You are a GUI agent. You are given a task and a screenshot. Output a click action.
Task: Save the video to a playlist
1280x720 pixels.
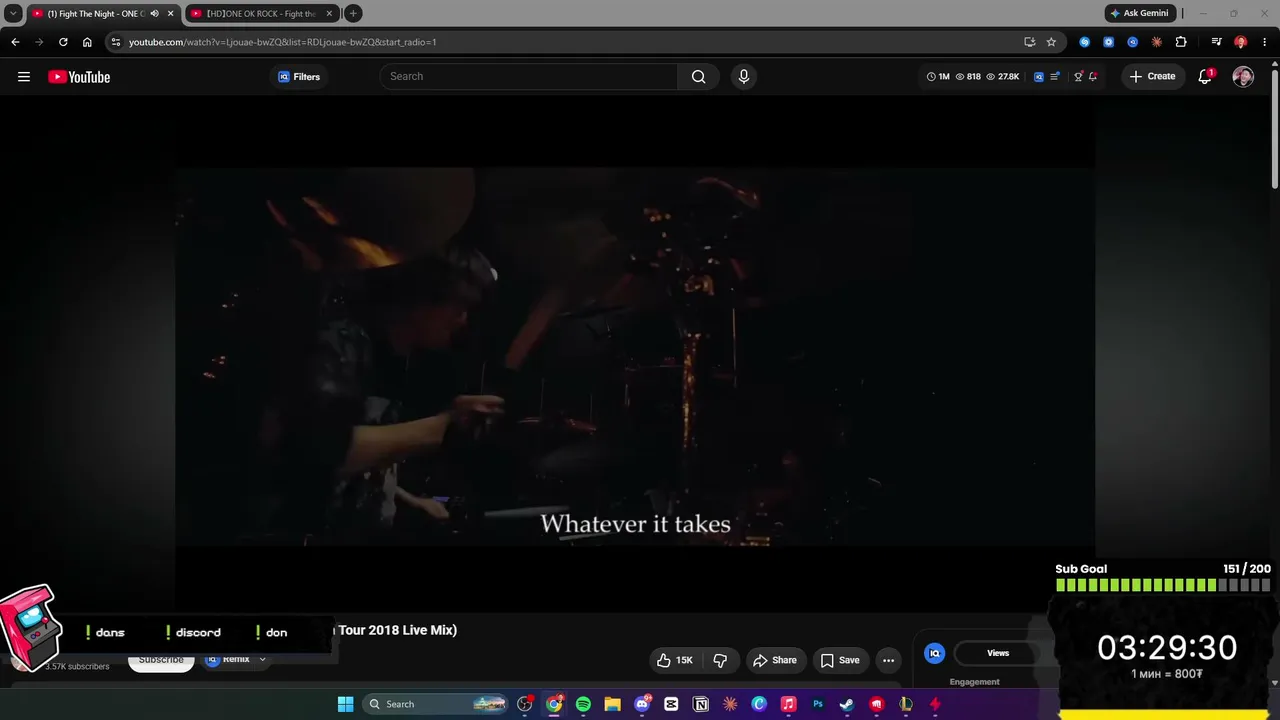pos(839,660)
